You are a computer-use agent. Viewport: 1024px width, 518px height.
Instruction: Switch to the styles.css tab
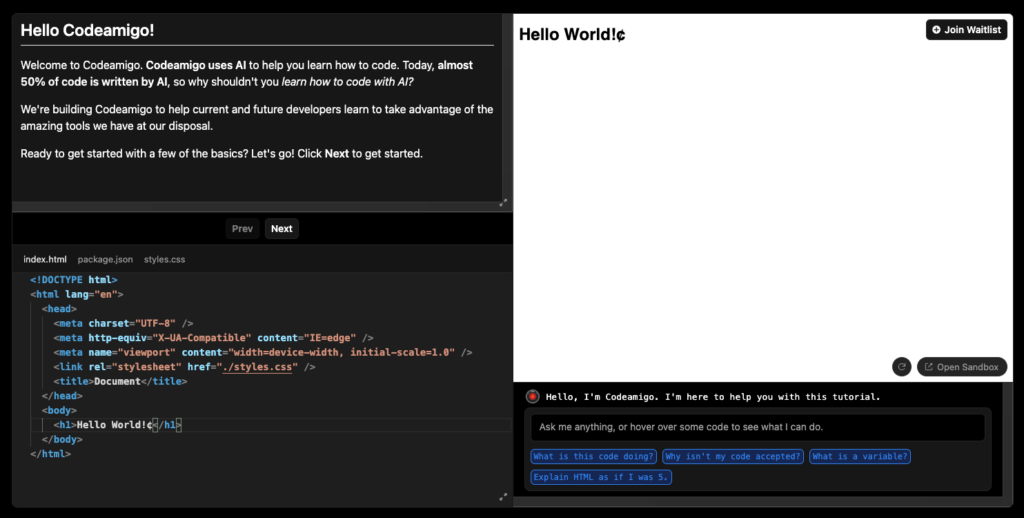tap(165, 259)
